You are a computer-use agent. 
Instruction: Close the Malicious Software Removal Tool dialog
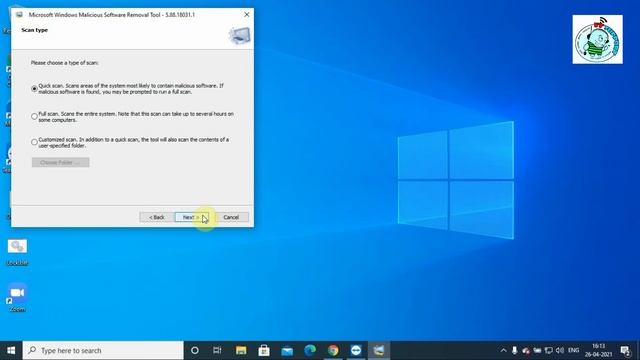point(247,14)
